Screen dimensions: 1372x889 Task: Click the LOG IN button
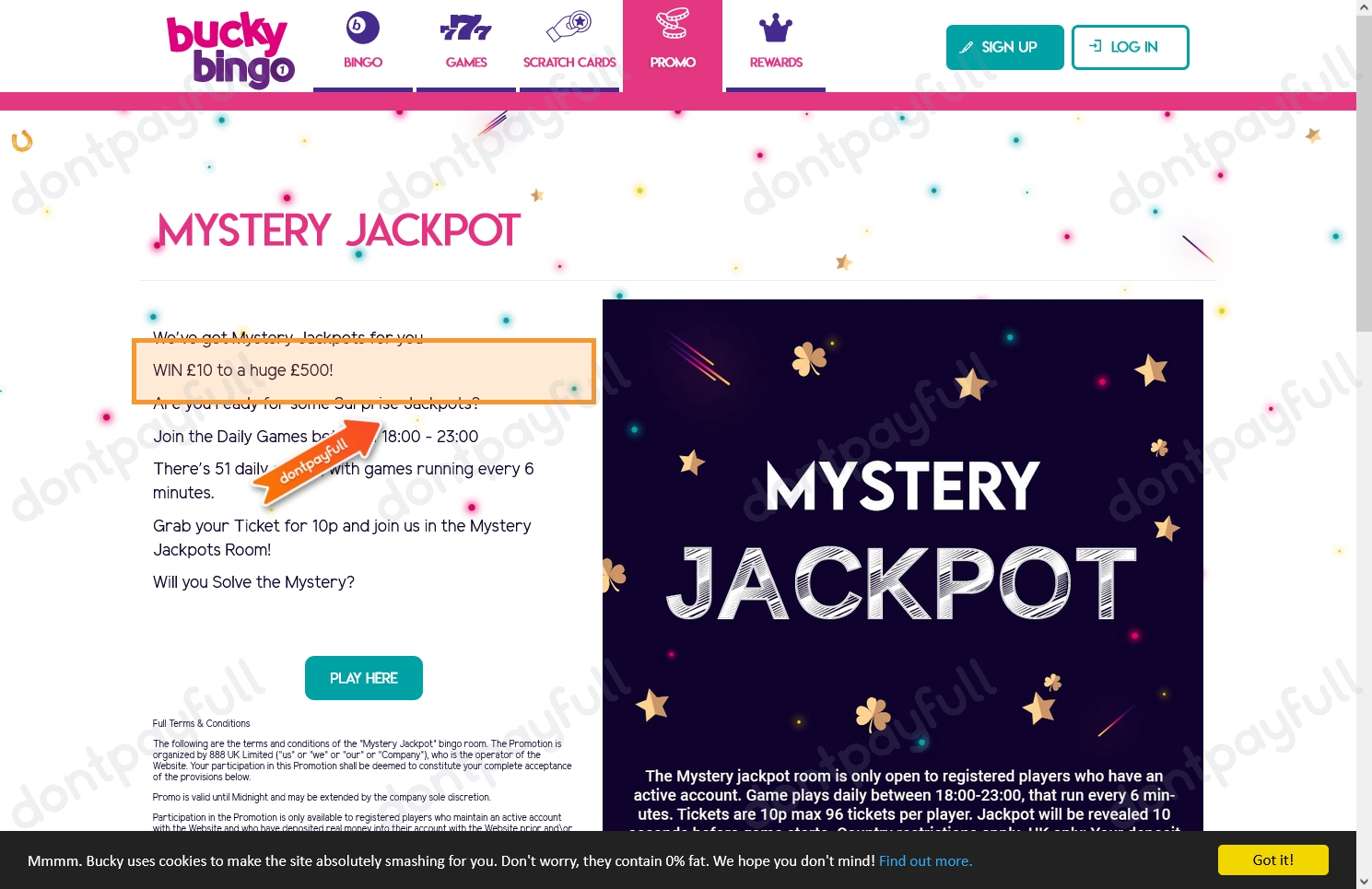tap(1131, 47)
